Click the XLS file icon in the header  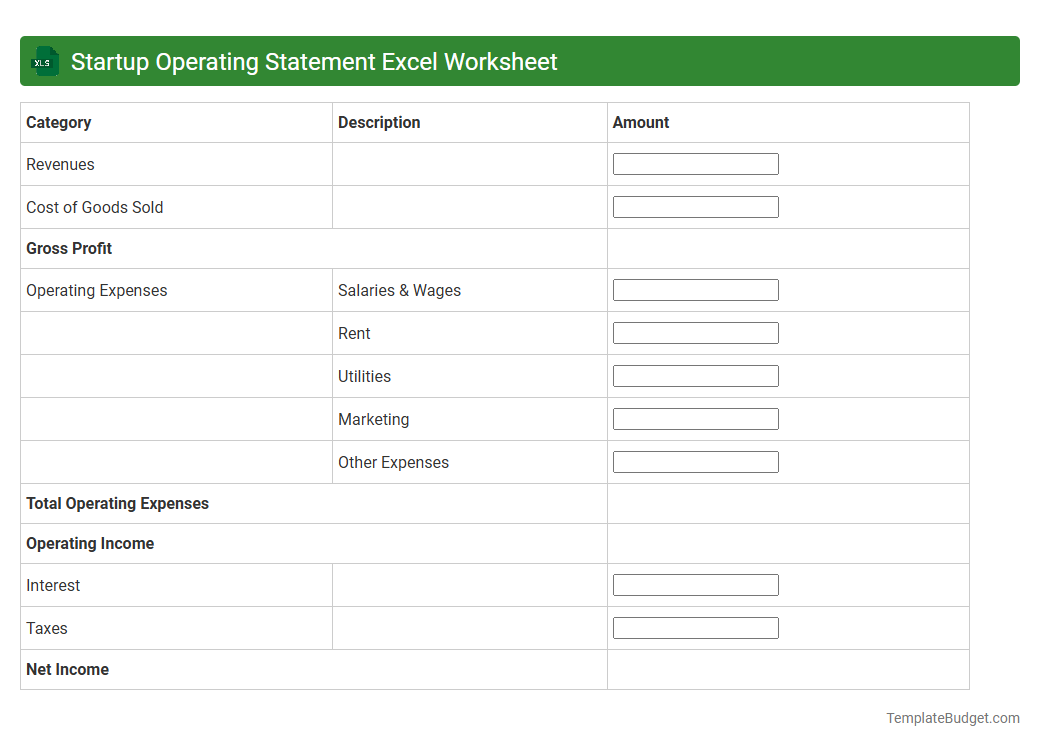tap(44, 61)
